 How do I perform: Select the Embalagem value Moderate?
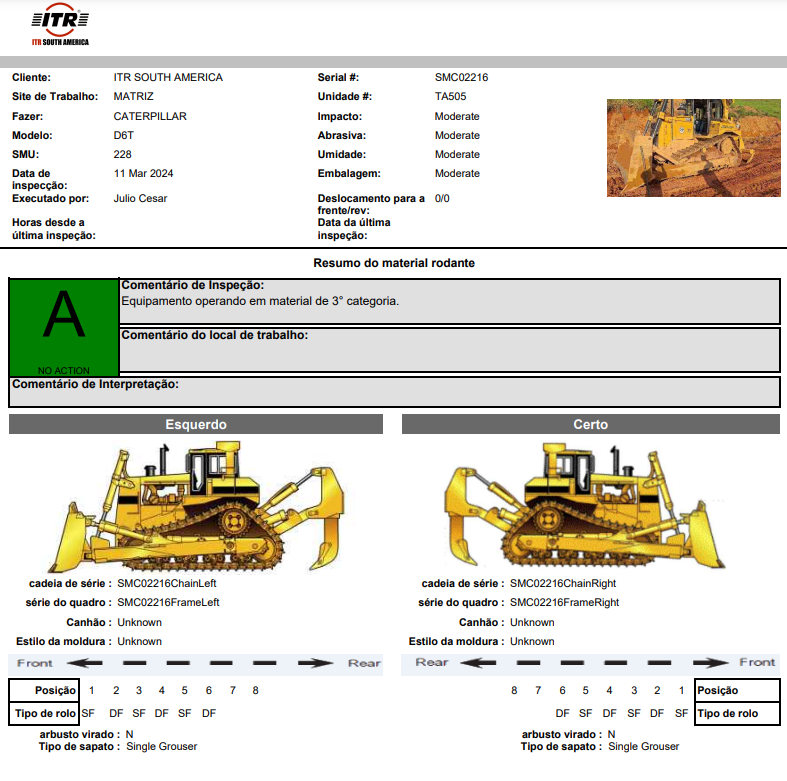point(457,174)
